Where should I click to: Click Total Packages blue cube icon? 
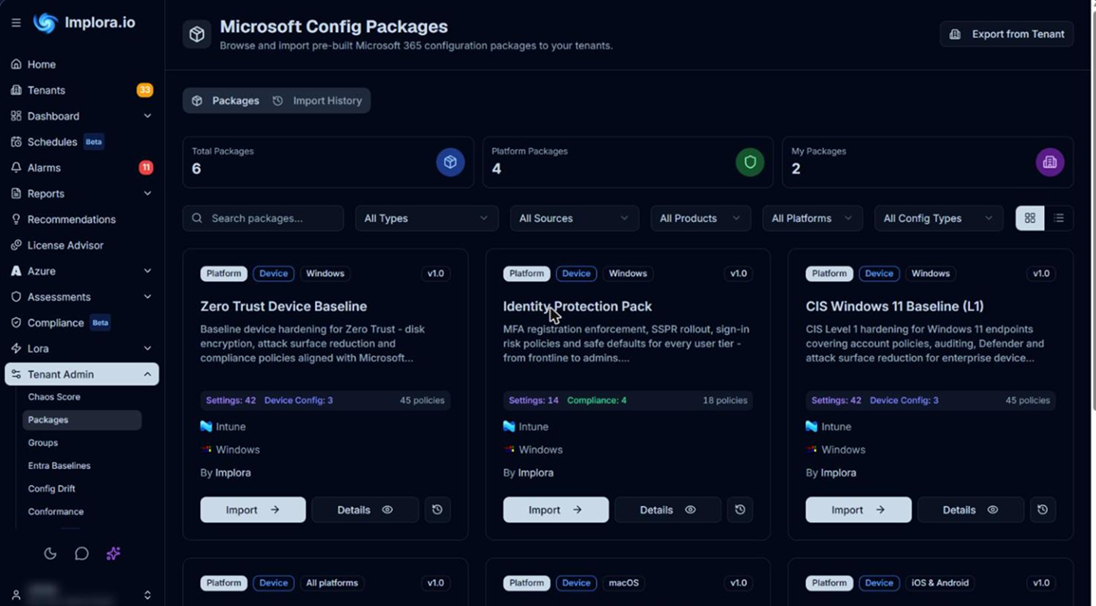450,162
